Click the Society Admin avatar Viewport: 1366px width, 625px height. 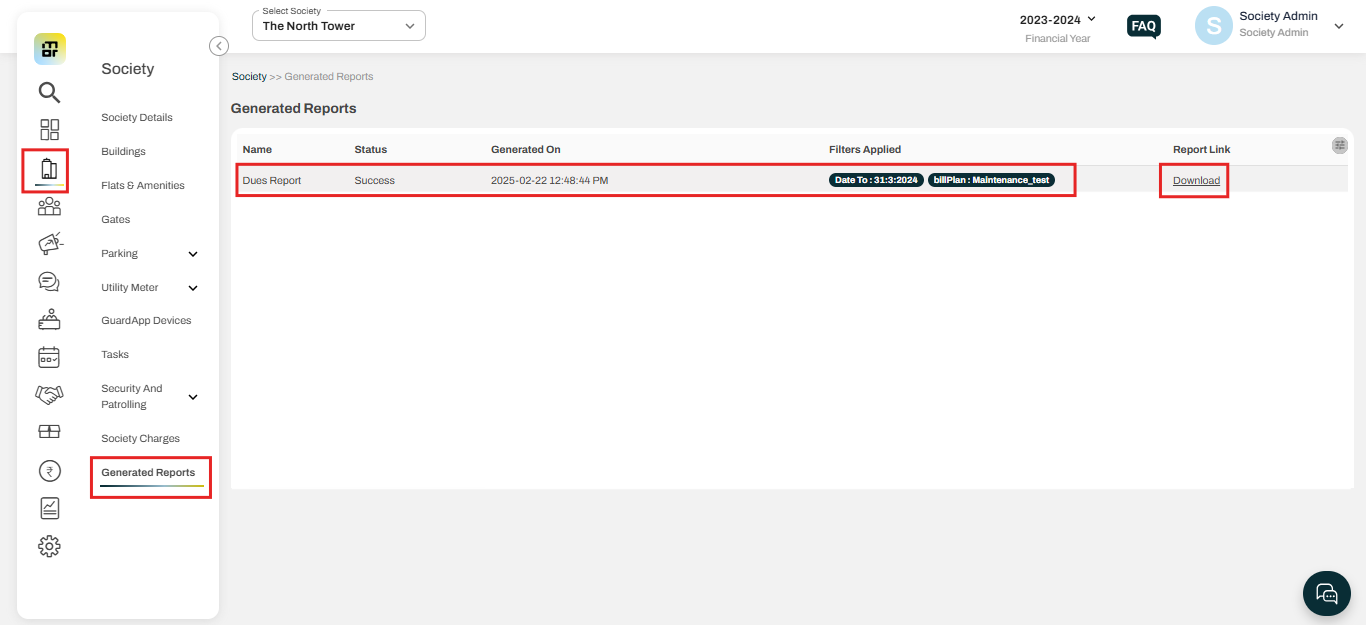pyautogui.click(x=1214, y=26)
